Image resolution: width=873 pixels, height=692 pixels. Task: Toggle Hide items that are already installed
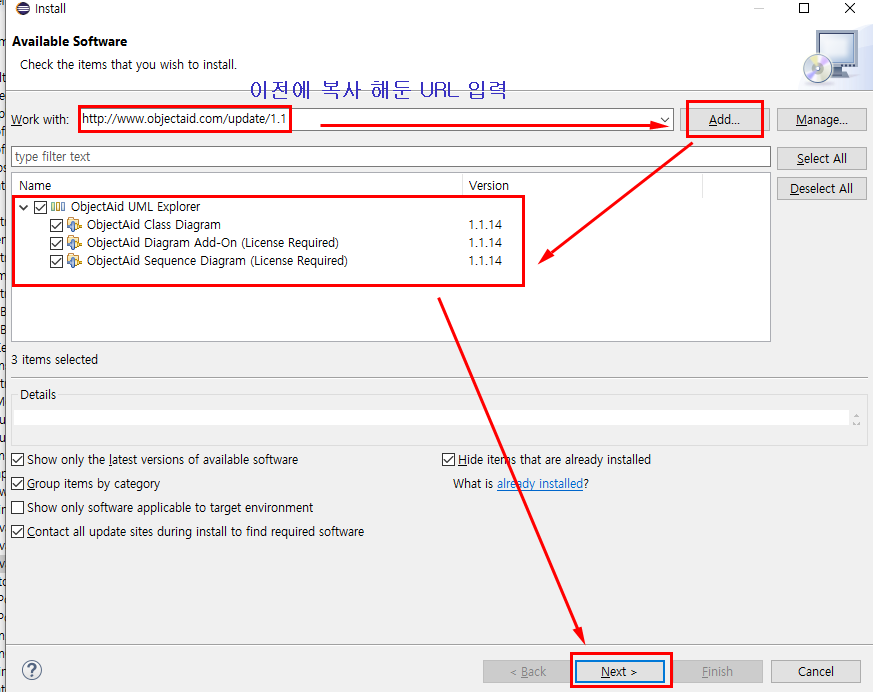[448, 459]
